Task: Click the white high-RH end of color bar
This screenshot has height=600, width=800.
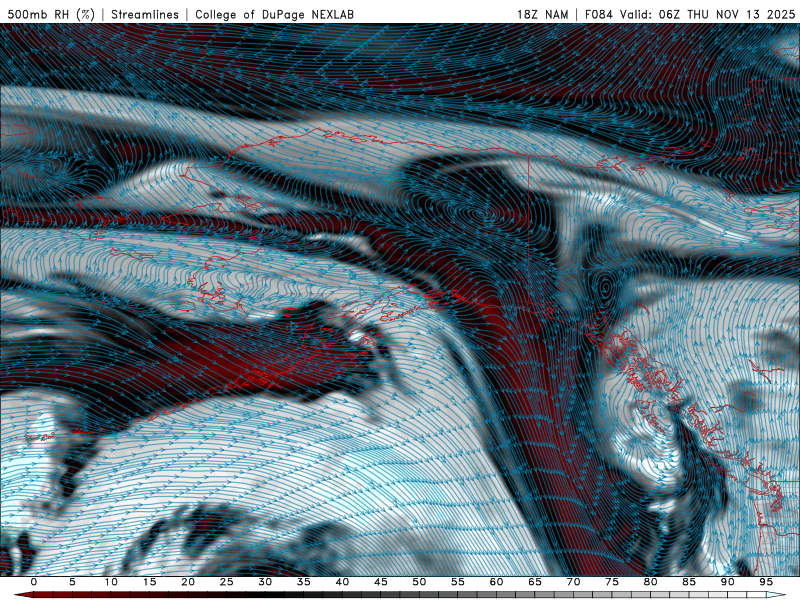Action: pyautogui.click(x=777, y=595)
